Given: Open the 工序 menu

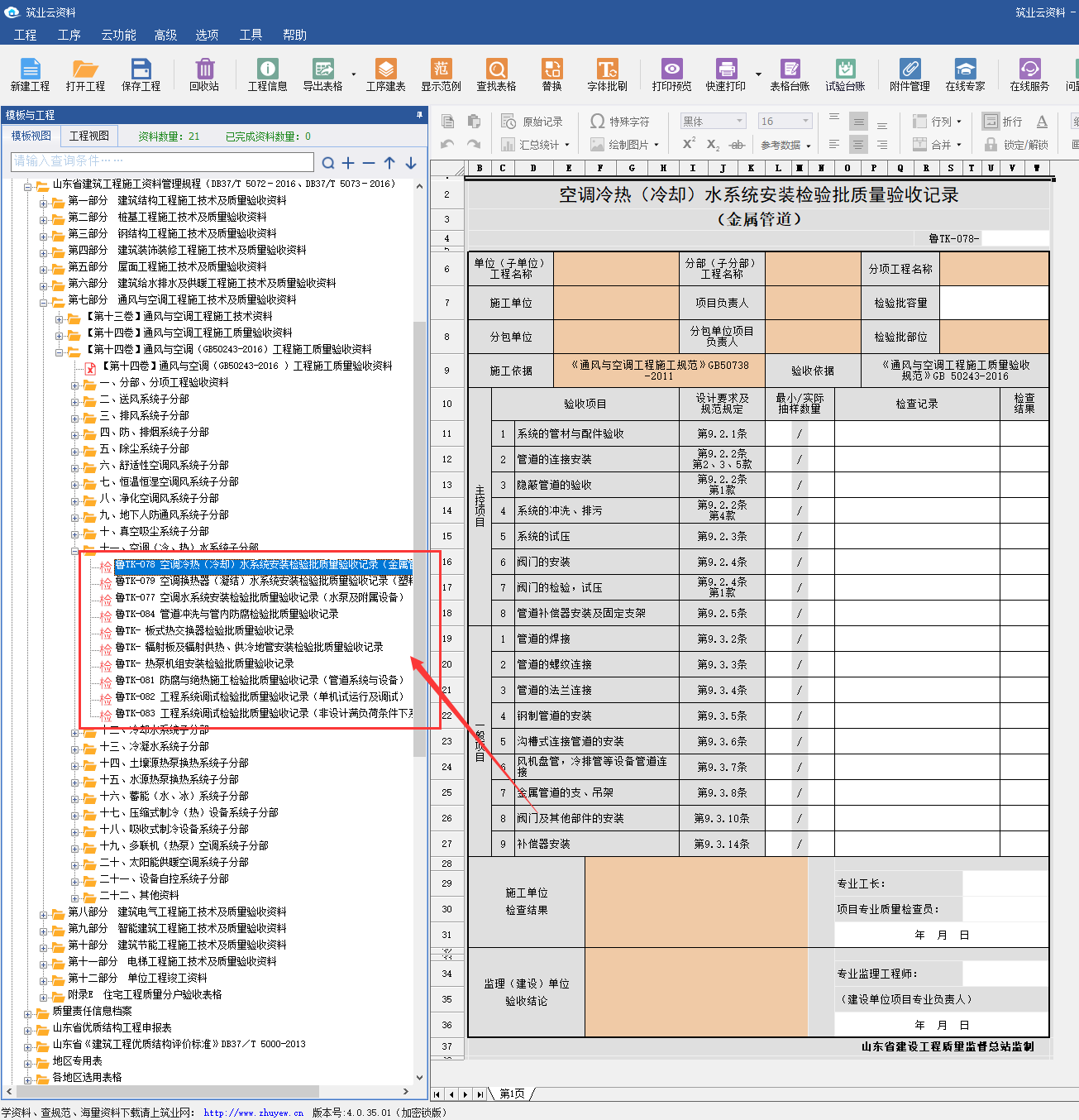Looking at the screenshot, I should coord(69,35).
